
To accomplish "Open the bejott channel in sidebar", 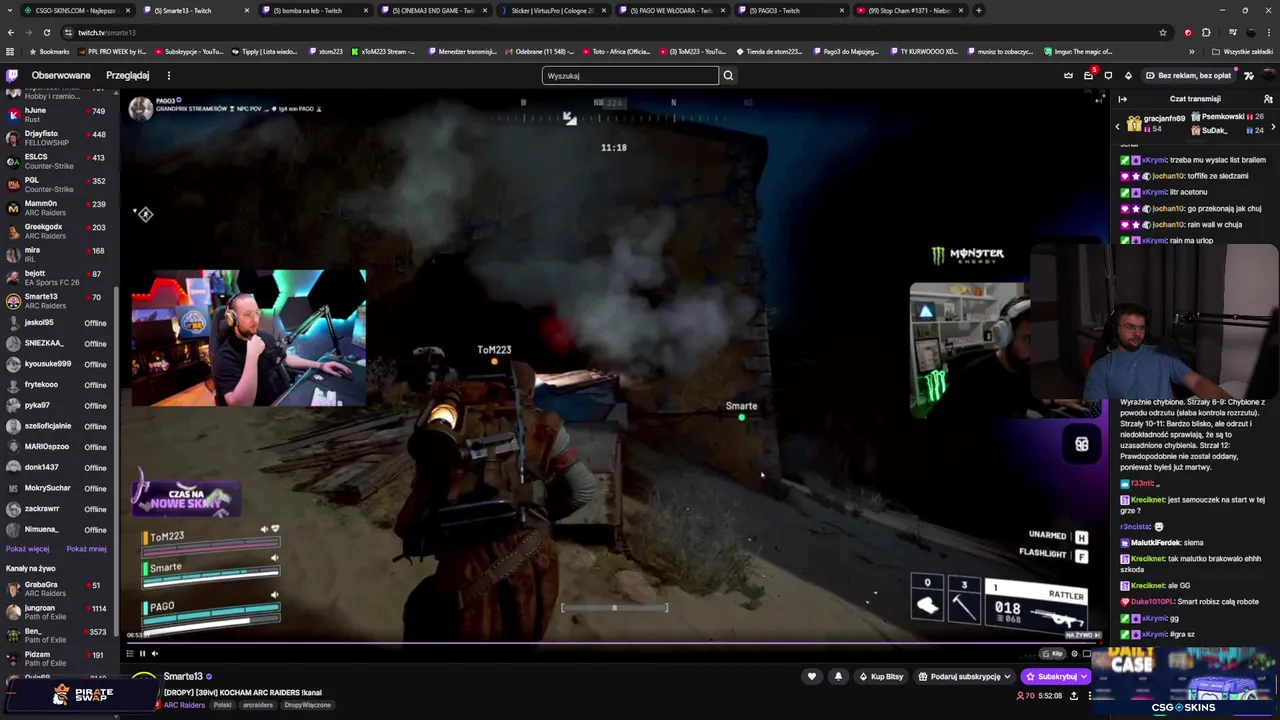I will coord(60,278).
